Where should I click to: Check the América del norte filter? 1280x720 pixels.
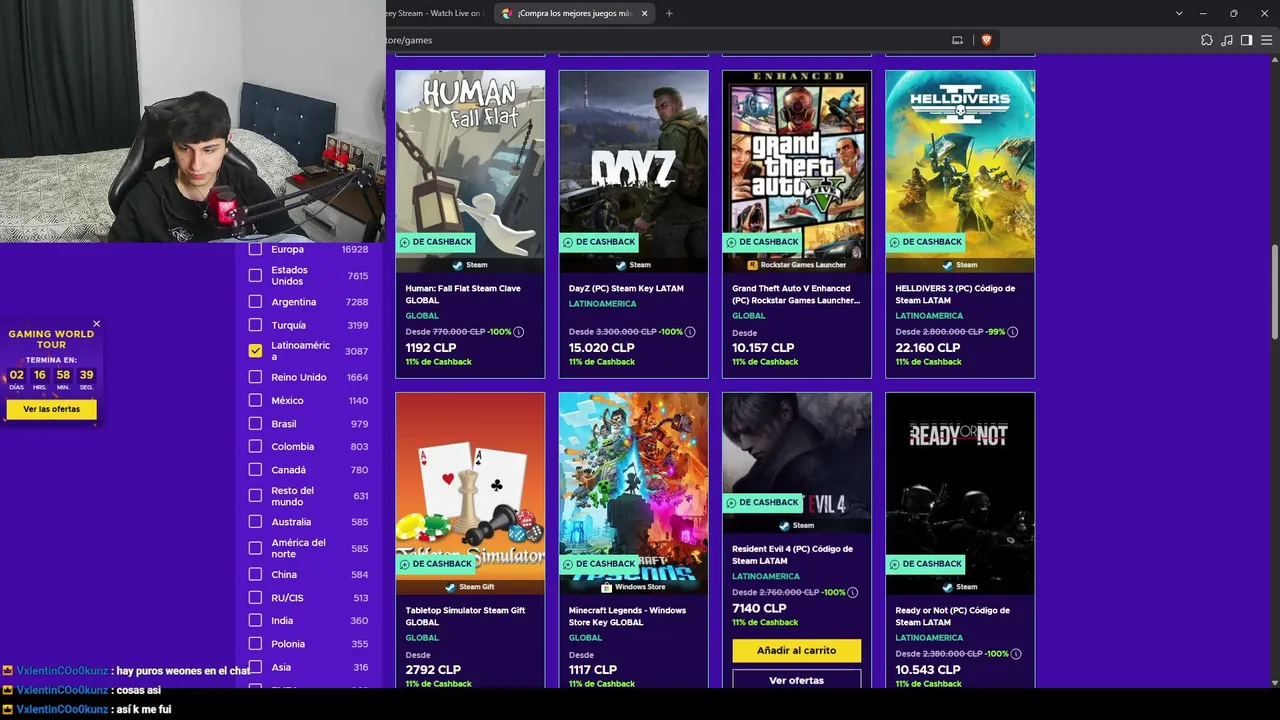point(255,548)
